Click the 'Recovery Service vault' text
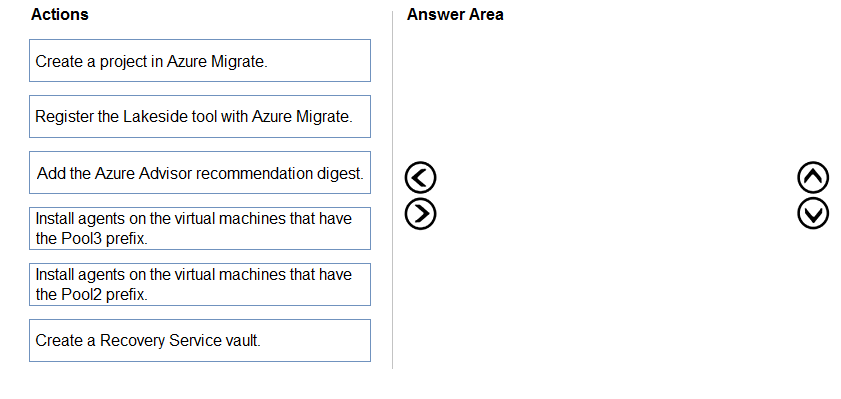This screenshot has width=841, height=399. click(x=180, y=341)
